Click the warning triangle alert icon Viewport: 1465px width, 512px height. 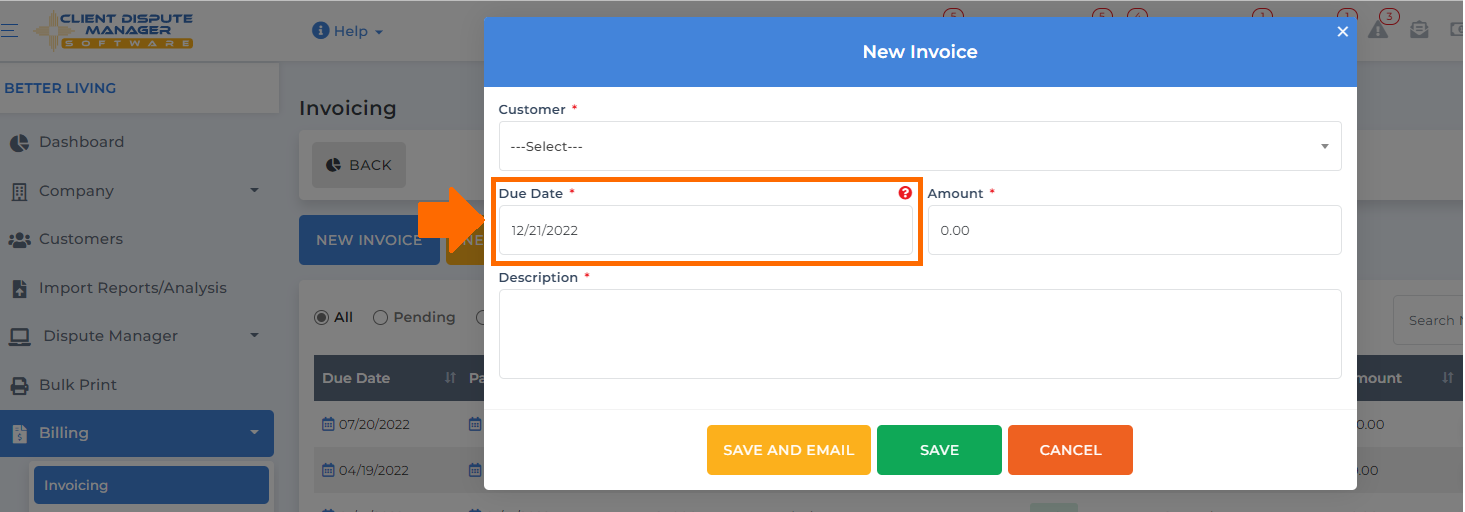click(x=1378, y=30)
